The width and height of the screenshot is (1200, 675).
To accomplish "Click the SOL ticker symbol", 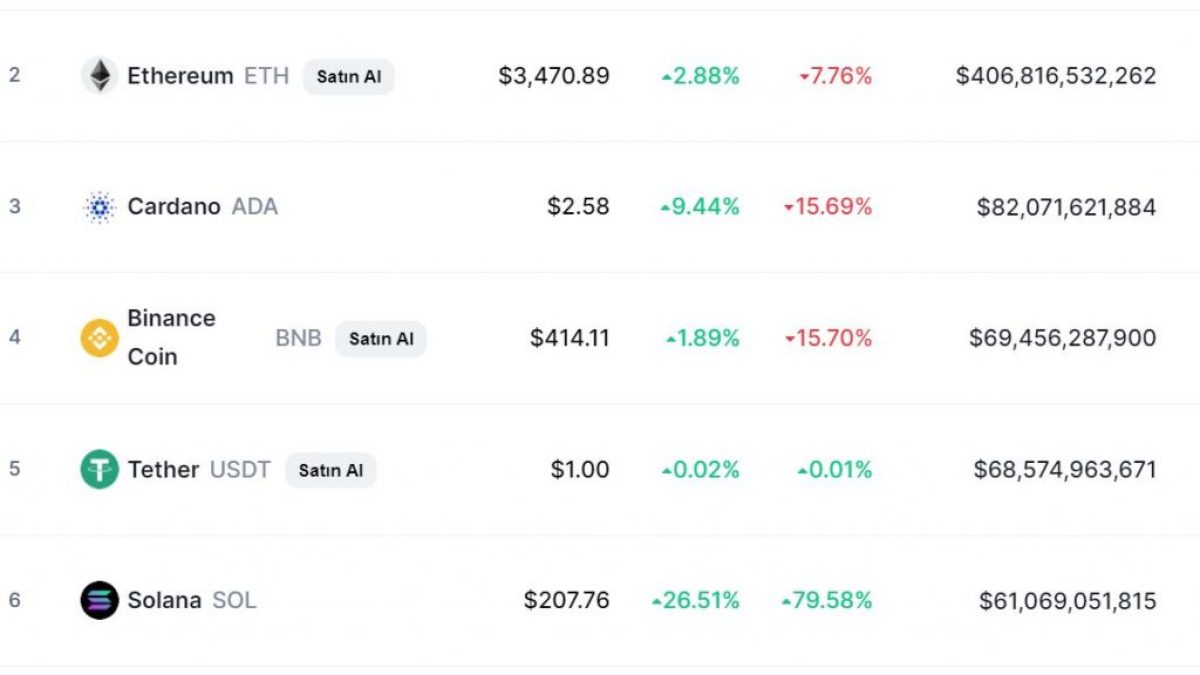I will tap(234, 600).
